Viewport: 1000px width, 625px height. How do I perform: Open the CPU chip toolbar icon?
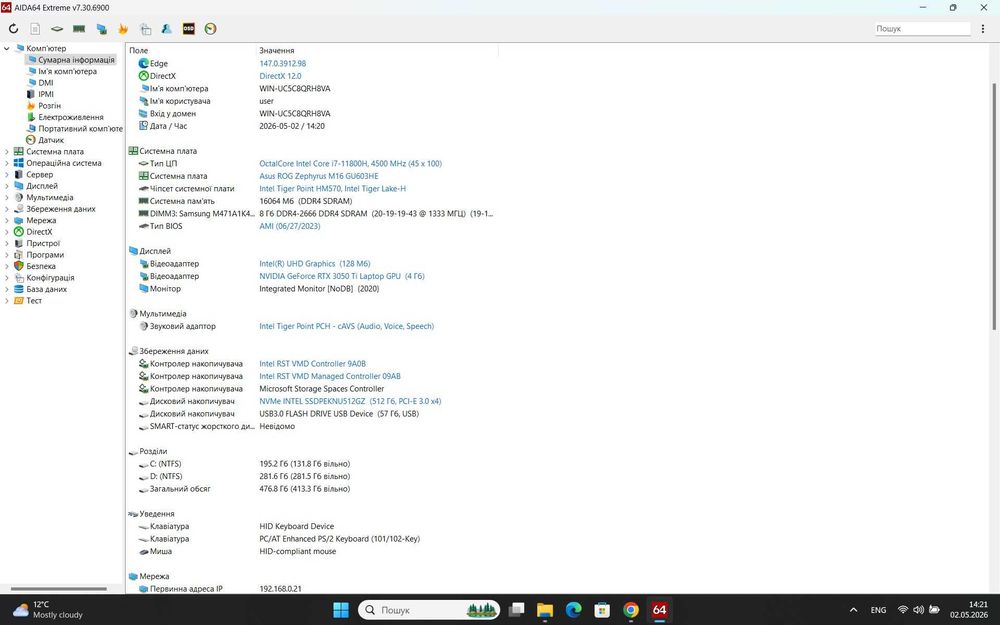[x=57, y=29]
